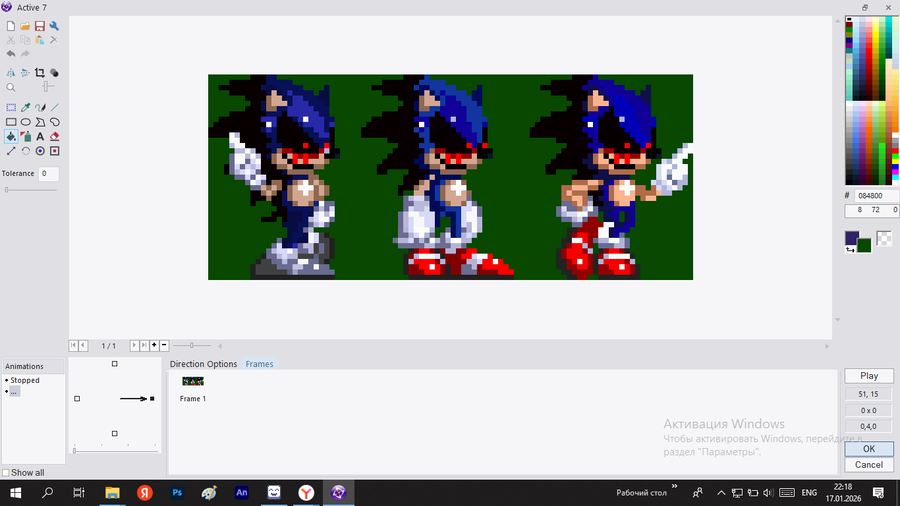Select the '...' animation entry

[14, 391]
